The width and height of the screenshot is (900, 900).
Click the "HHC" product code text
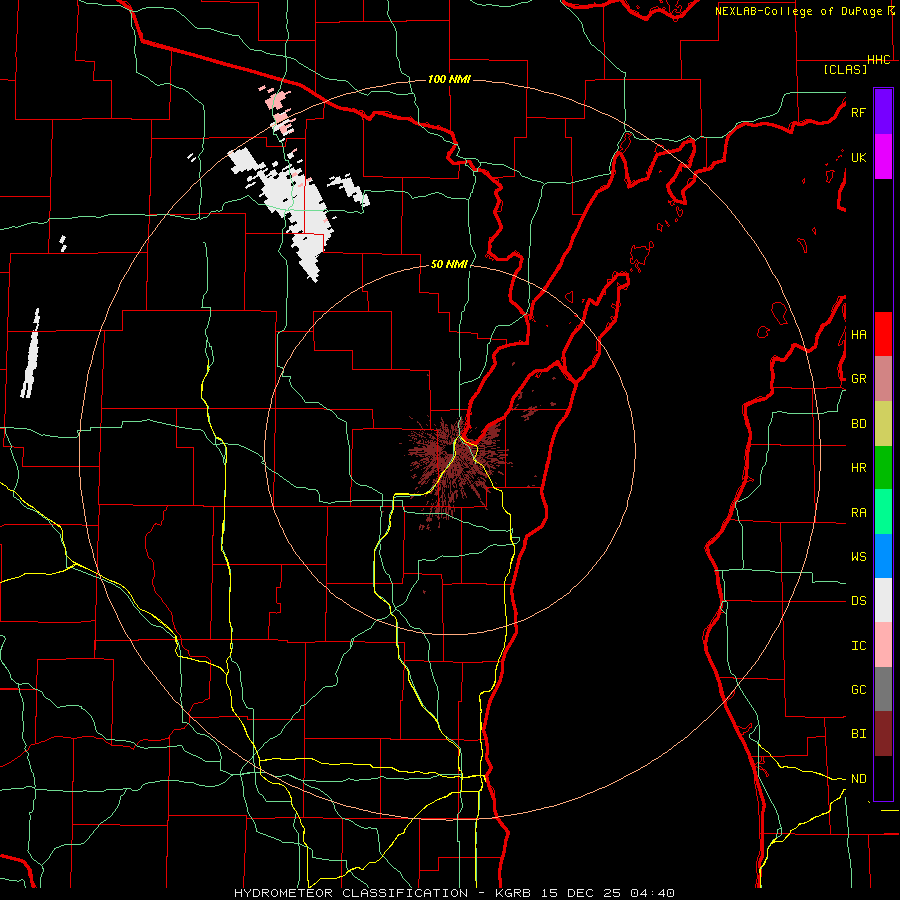pos(878,60)
